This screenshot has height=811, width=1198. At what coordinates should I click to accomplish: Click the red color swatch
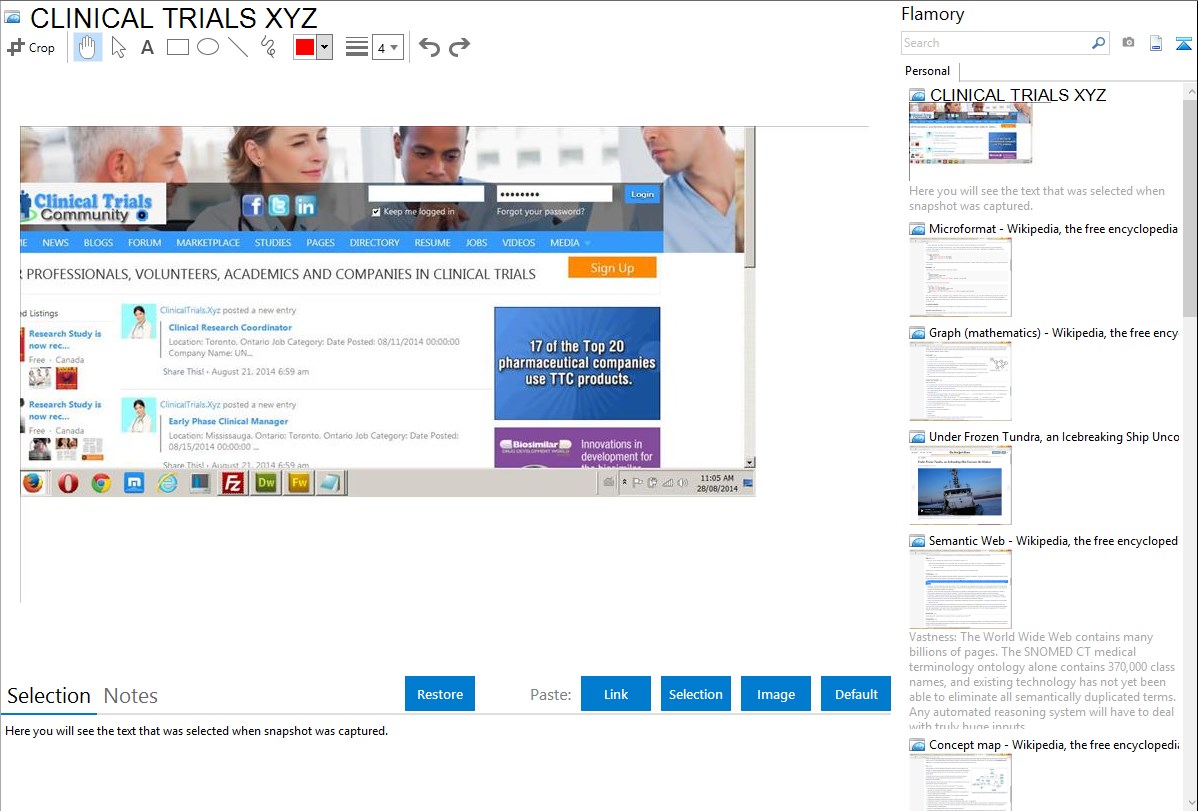pos(305,47)
